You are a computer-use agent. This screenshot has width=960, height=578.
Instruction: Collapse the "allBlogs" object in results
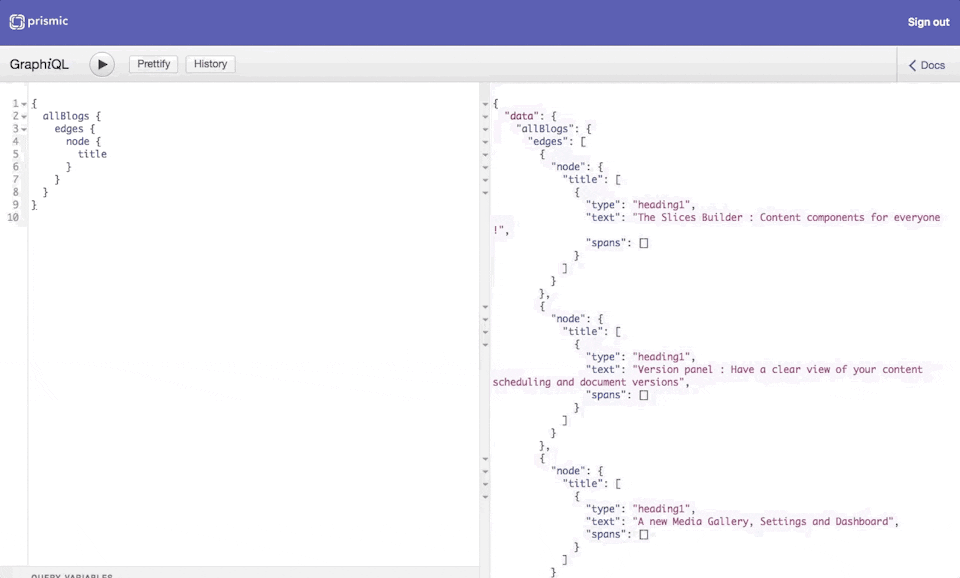(x=486, y=129)
